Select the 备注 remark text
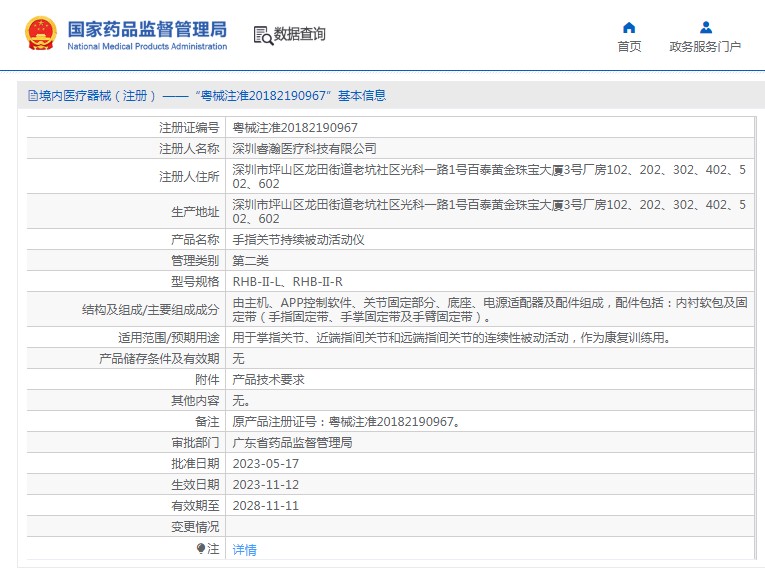 [346, 421]
